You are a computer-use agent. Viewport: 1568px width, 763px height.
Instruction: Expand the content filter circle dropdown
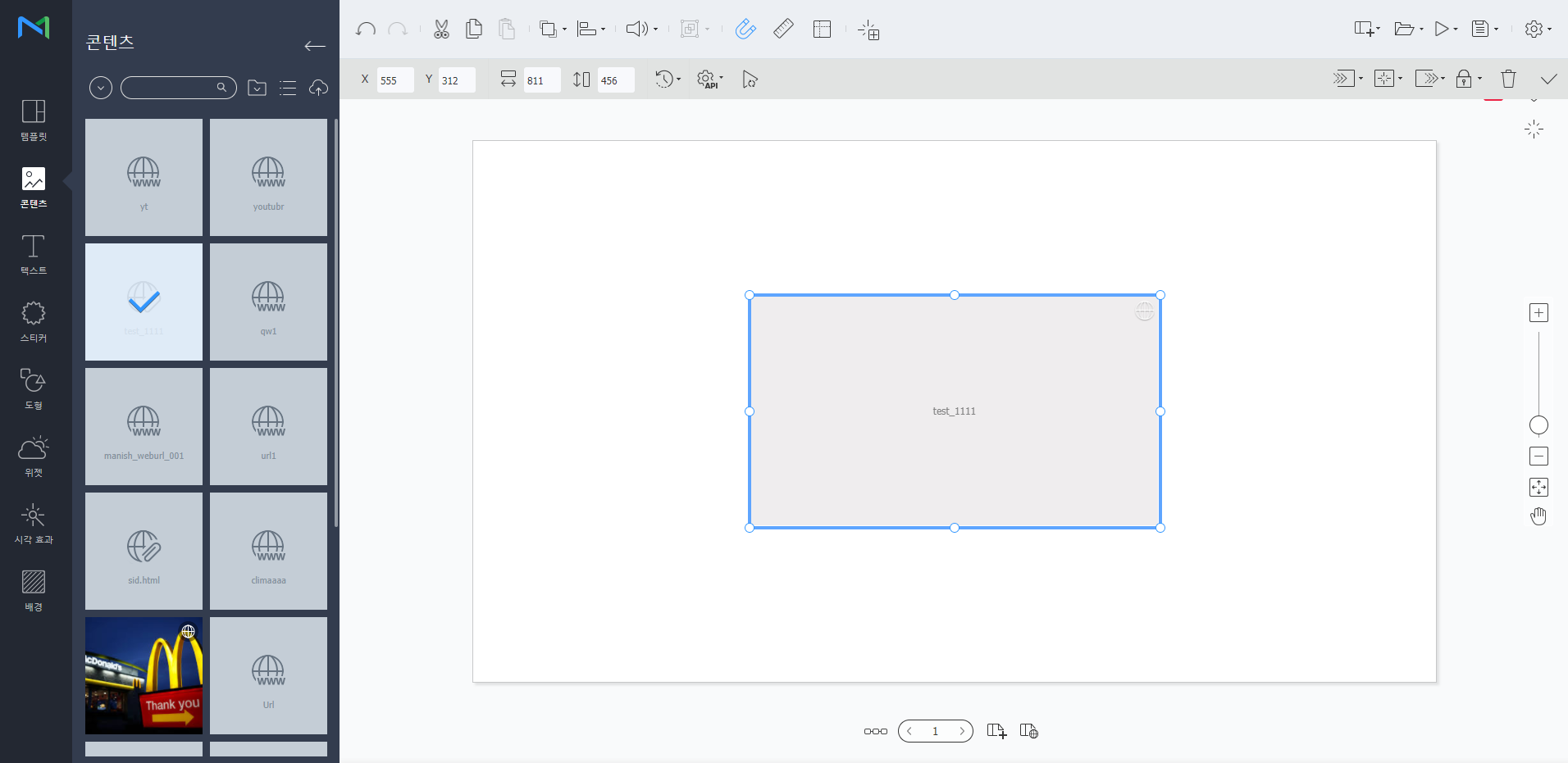(x=101, y=88)
